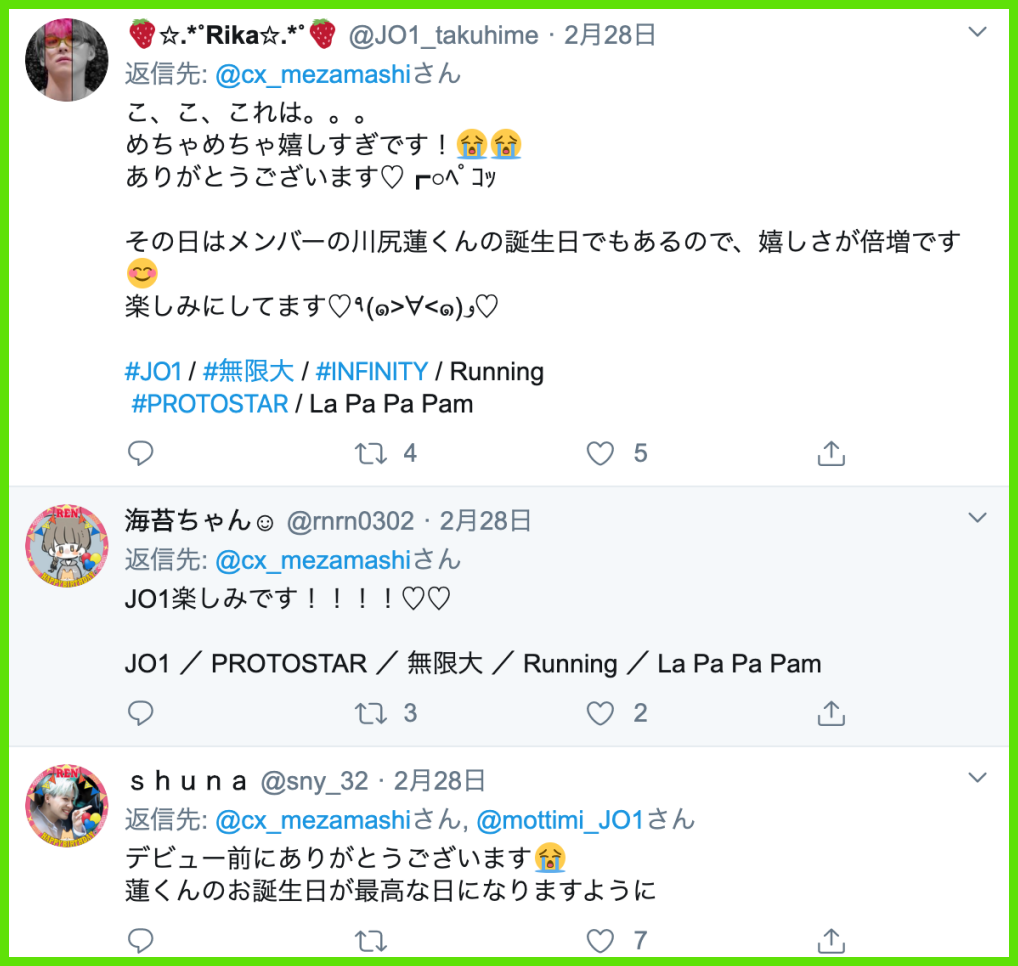
Task: Open the #PROTOSTAR hashtag
Action: point(210,404)
